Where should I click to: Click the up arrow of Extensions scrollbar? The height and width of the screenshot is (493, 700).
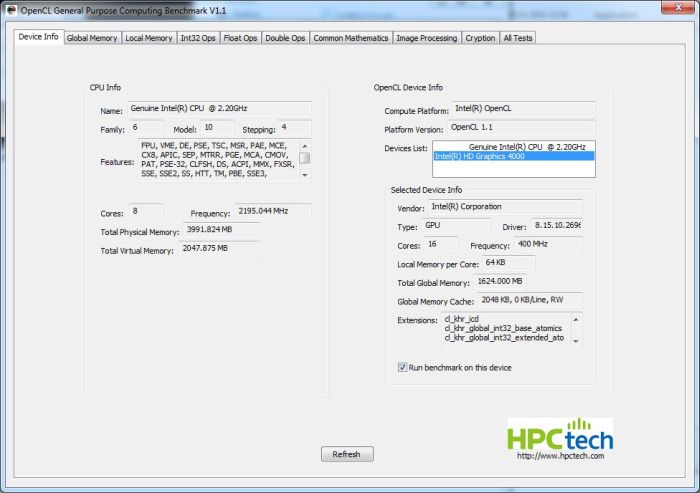coord(576,319)
